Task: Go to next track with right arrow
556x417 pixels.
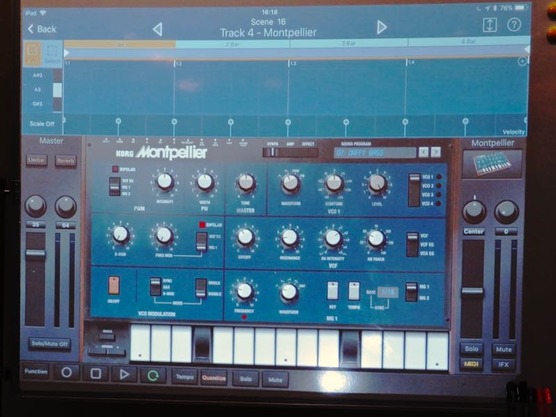Action: coord(381,27)
